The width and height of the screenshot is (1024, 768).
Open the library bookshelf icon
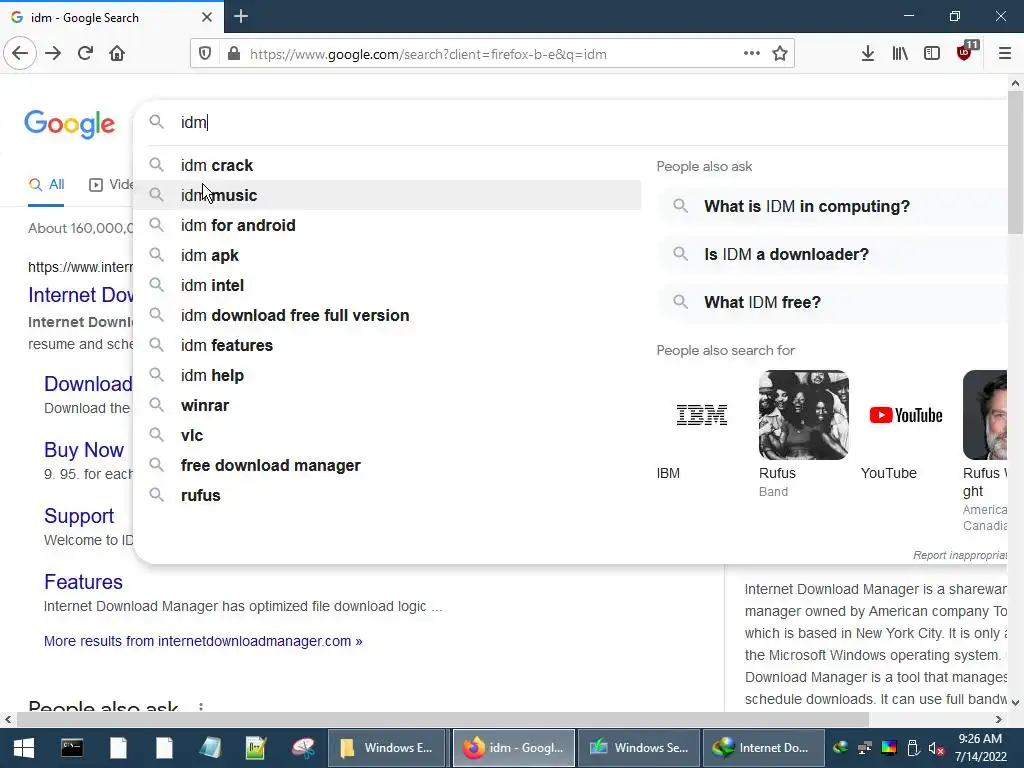pos(900,54)
